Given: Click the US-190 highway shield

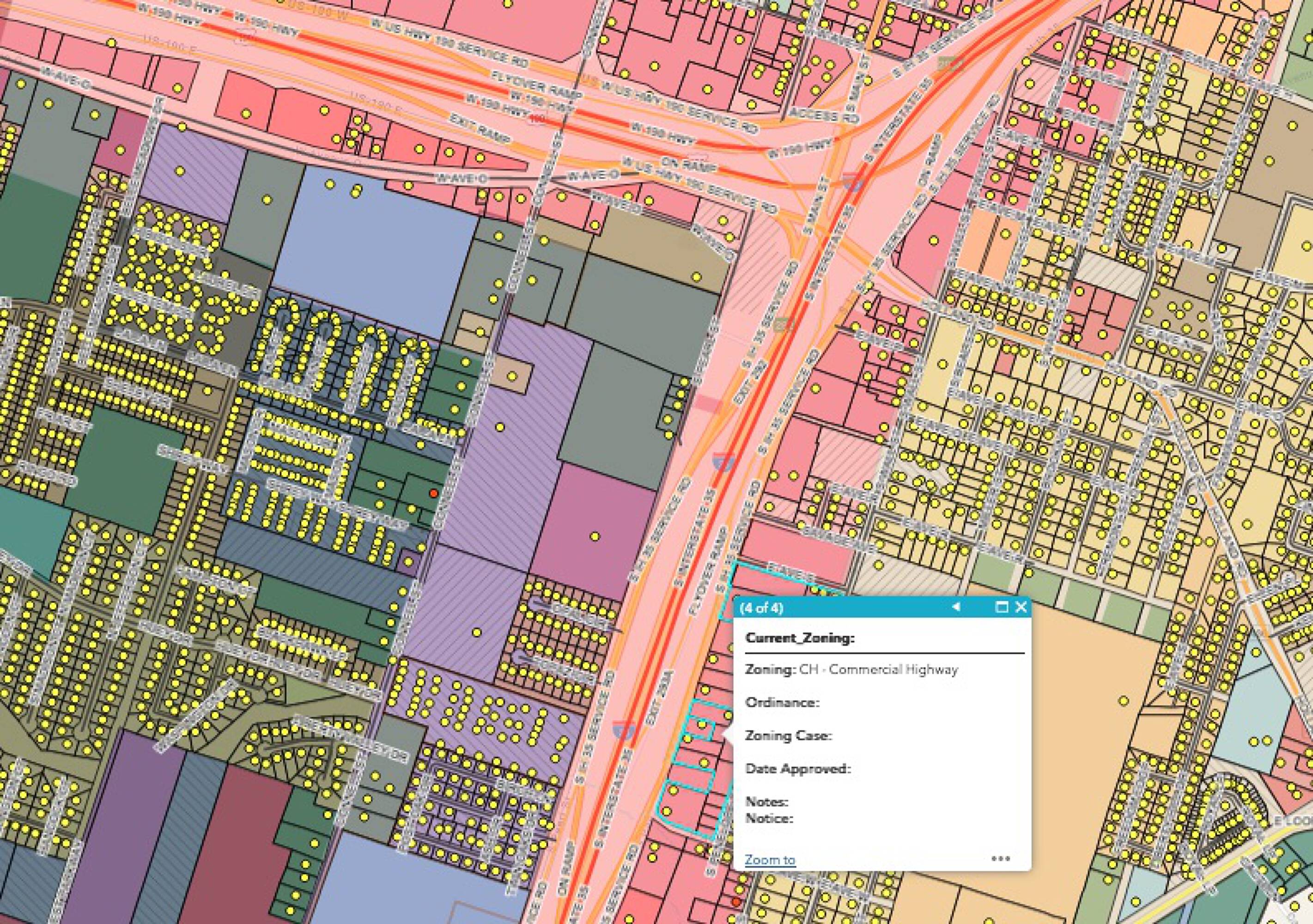Looking at the screenshot, I should (537, 118).
